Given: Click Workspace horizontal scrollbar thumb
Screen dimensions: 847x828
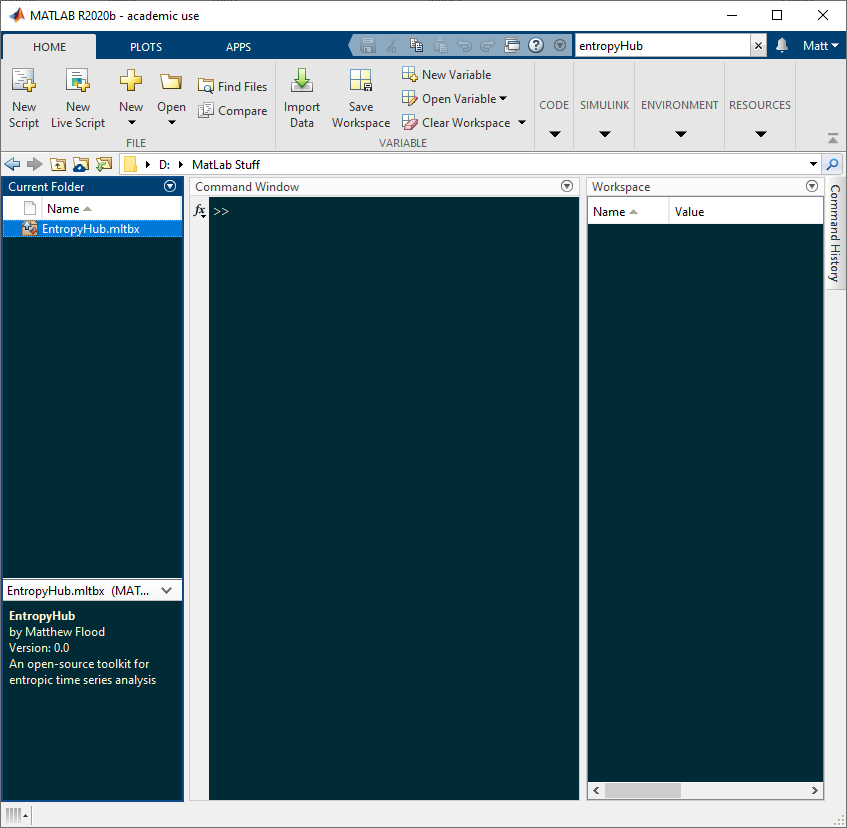Looking at the screenshot, I should (x=643, y=791).
